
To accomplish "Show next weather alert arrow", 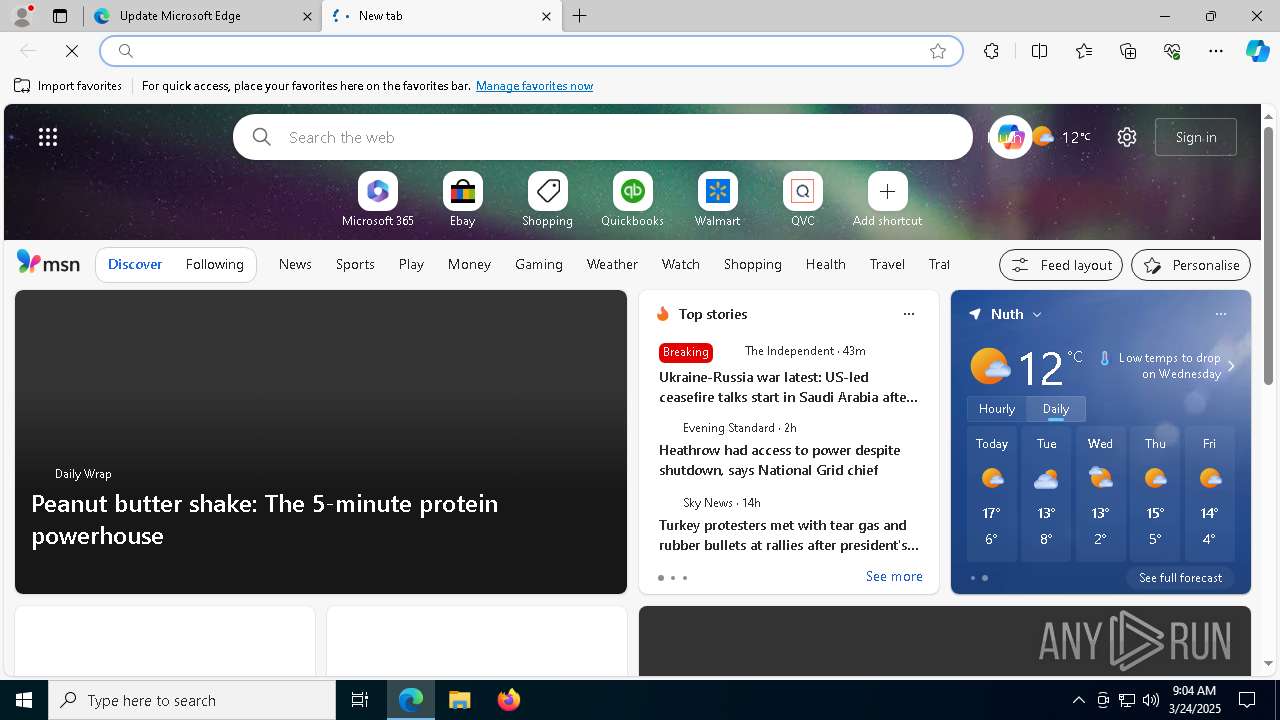I will [1231, 366].
